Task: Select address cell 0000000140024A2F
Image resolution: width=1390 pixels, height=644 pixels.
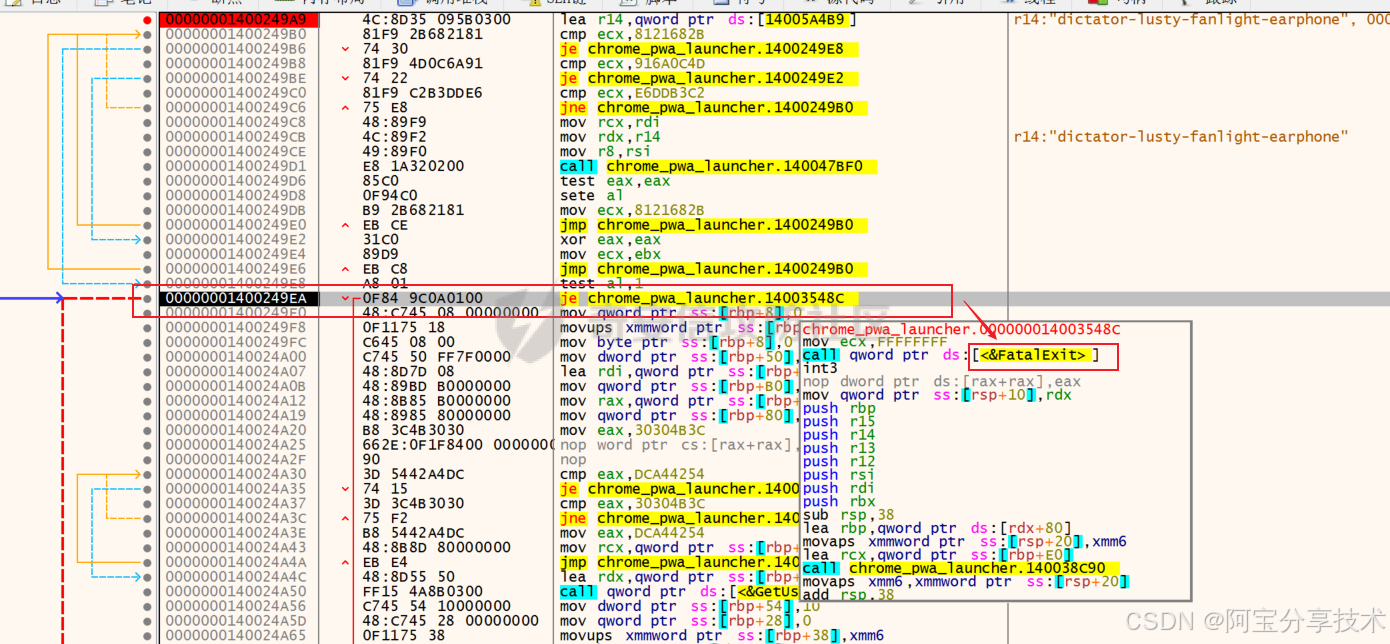Action: coord(238,459)
